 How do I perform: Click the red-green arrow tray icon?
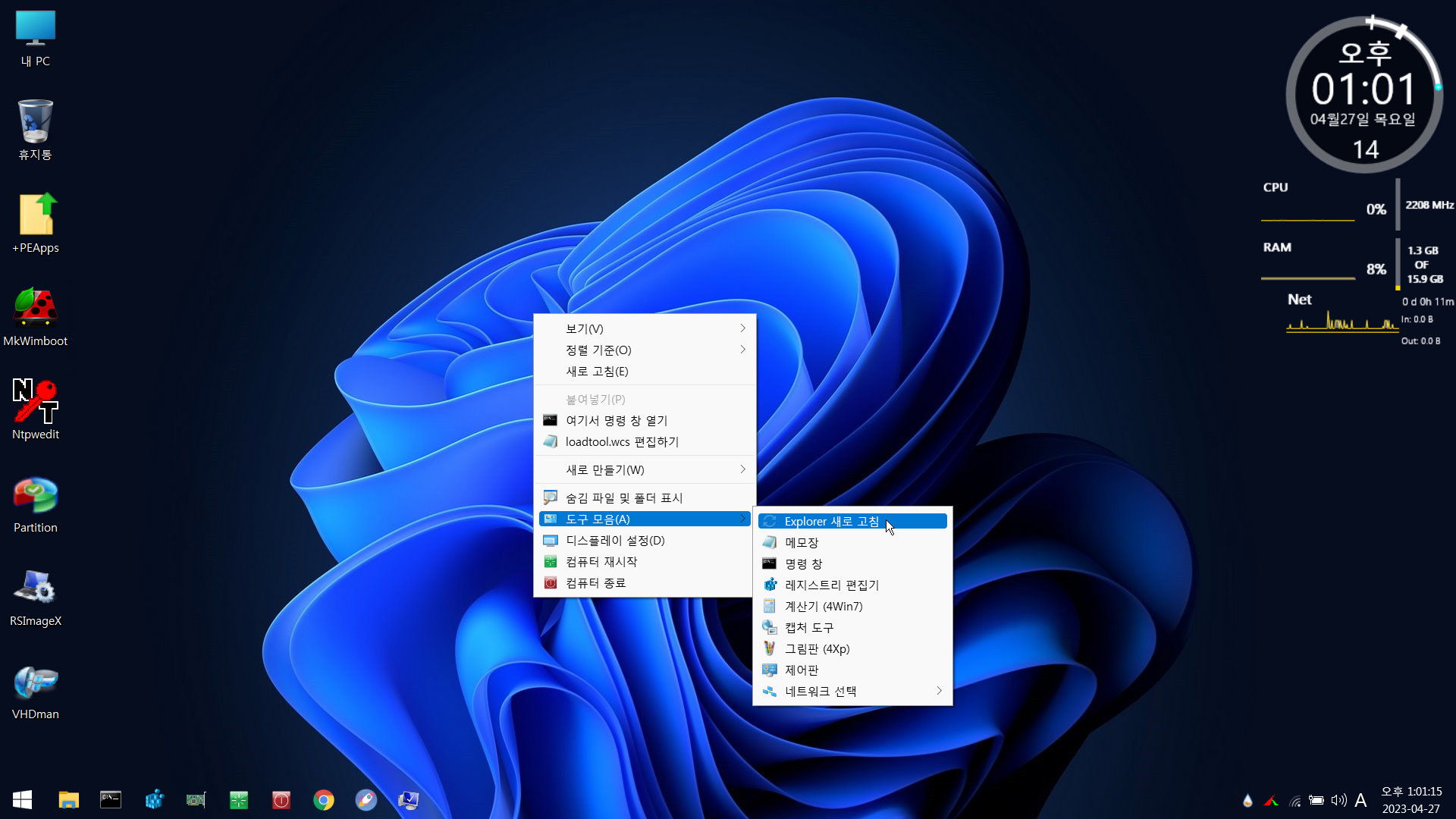point(1272,801)
